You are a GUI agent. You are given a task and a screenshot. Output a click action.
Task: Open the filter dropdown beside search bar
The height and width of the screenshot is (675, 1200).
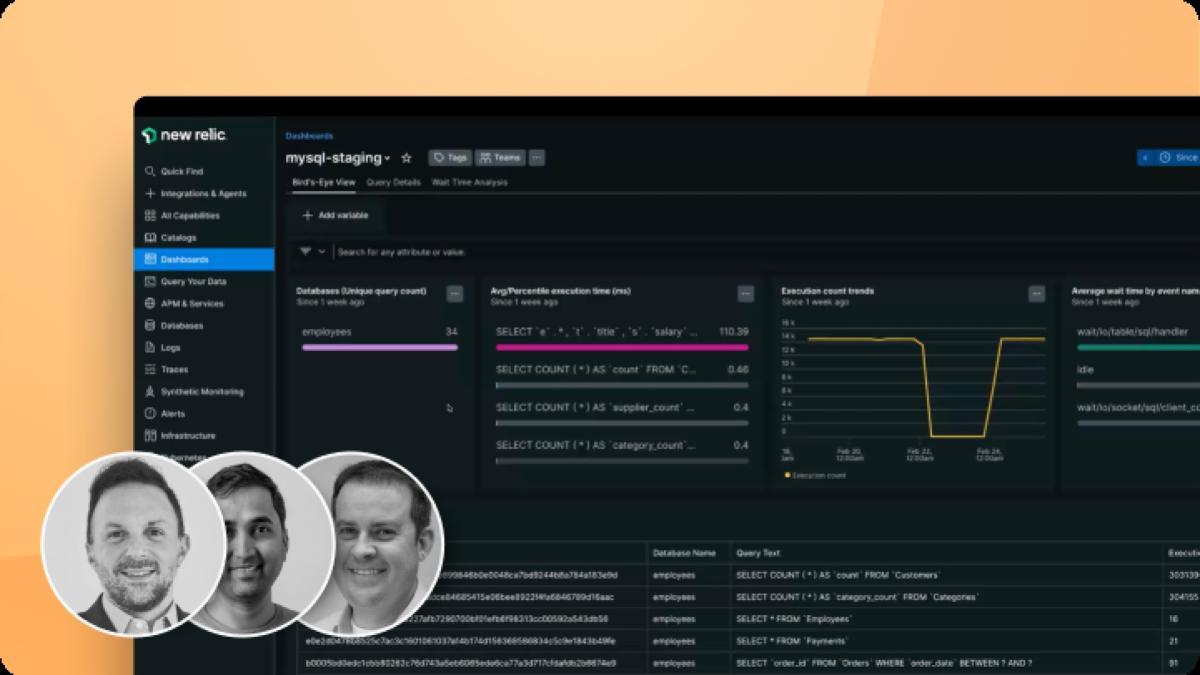point(313,252)
